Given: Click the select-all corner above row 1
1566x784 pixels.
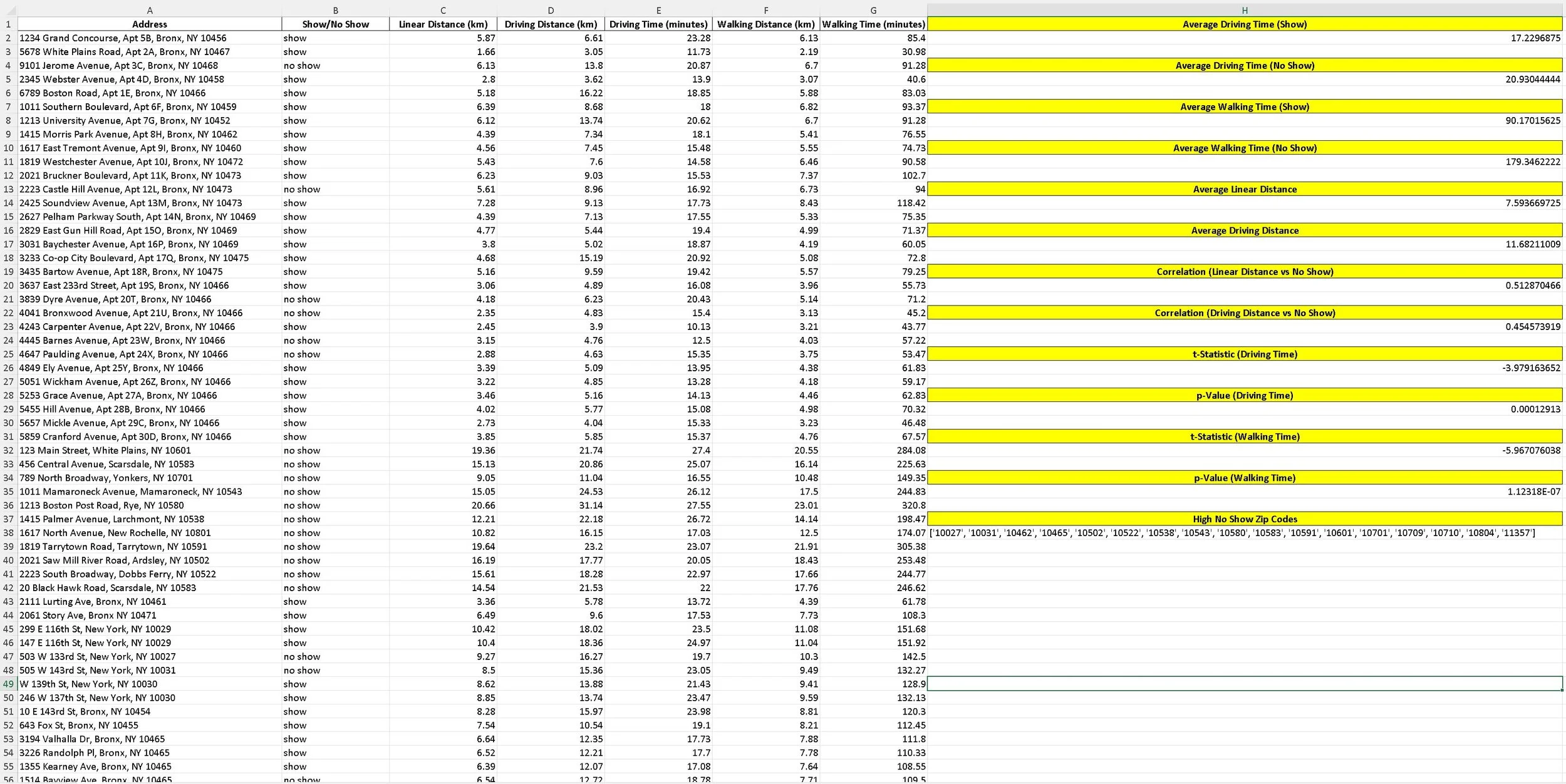Looking at the screenshot, I should tap(8, 10).
